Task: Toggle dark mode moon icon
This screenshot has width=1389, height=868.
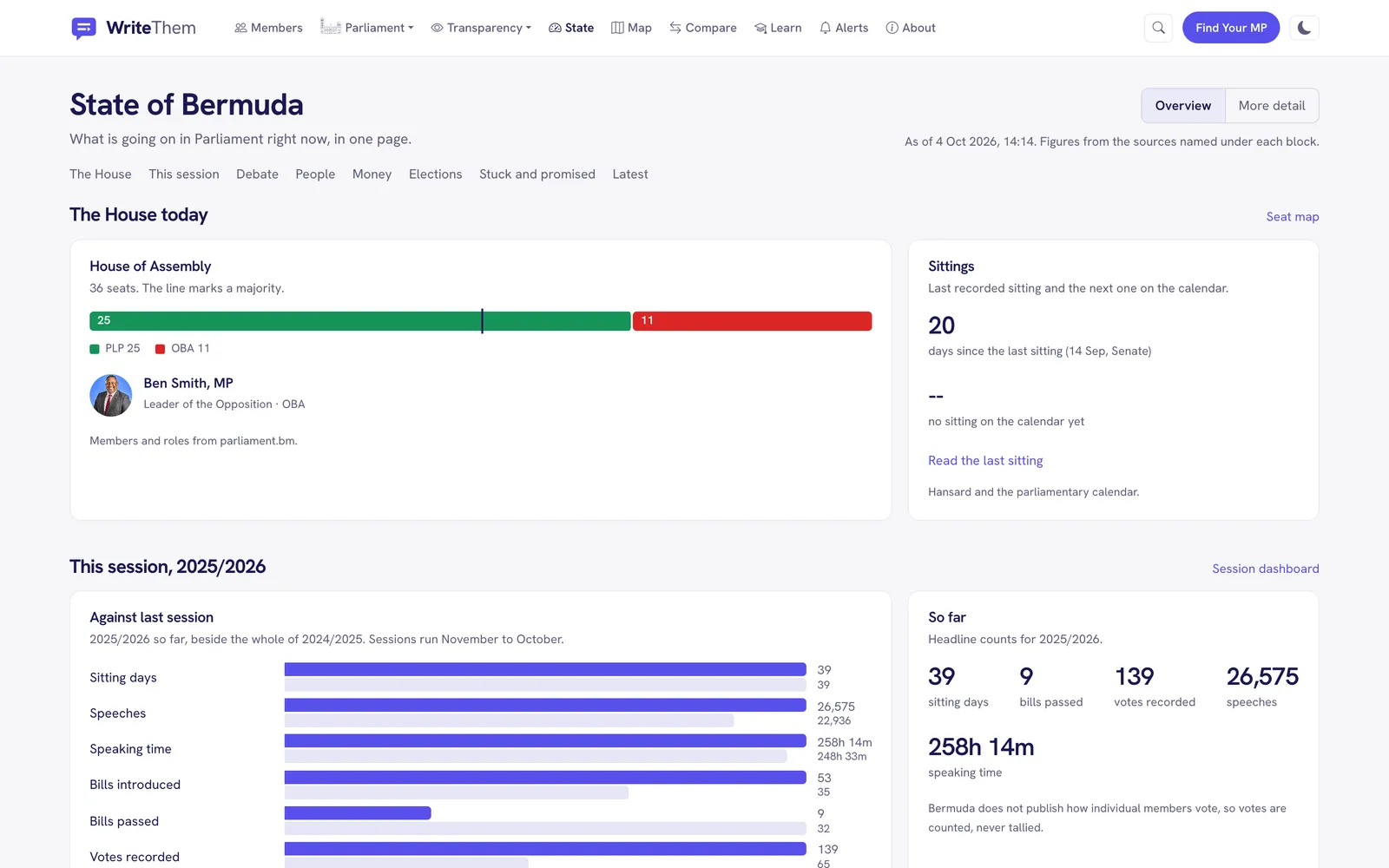Action: 1304,28
